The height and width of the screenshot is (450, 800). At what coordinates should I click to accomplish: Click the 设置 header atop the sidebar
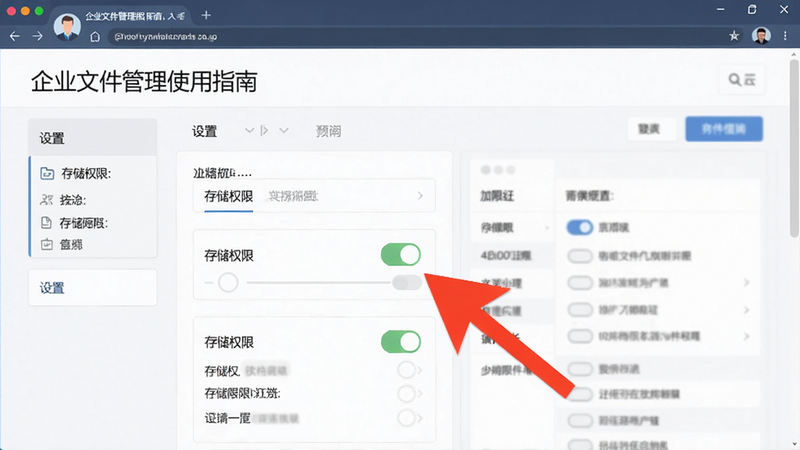(x=92, y=138)
